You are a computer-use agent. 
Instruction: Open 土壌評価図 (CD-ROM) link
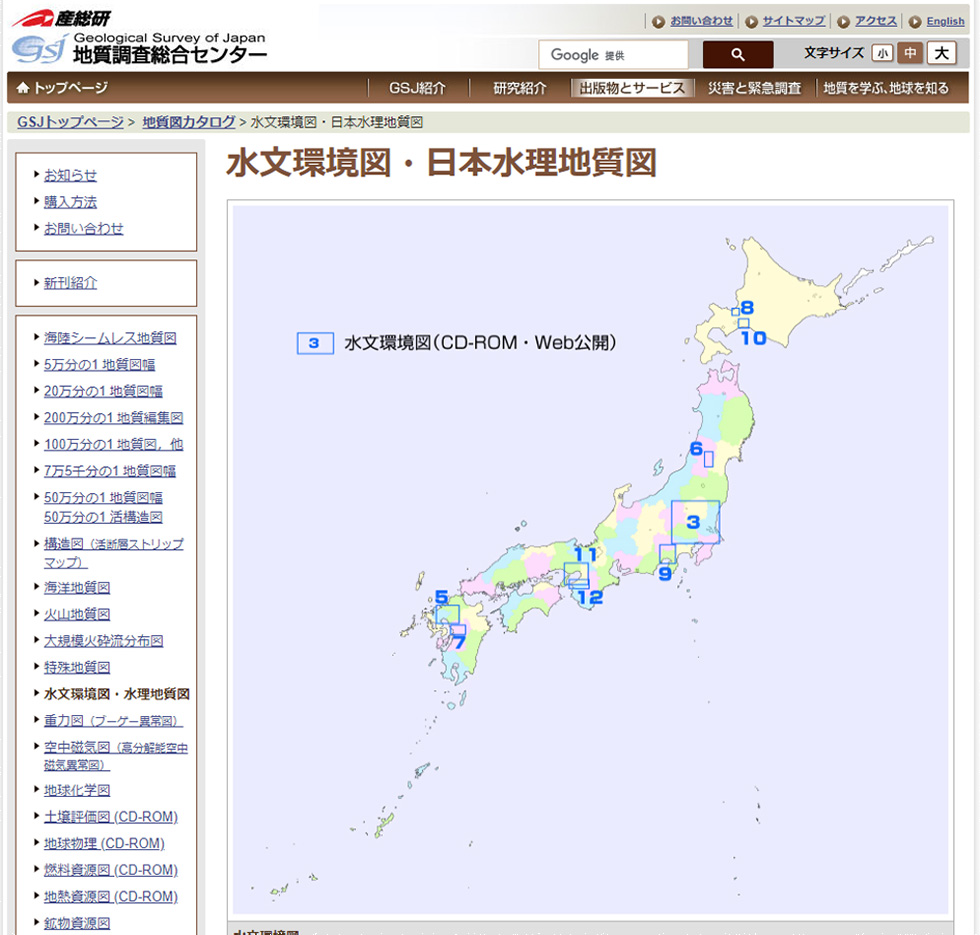coord(111,817)
